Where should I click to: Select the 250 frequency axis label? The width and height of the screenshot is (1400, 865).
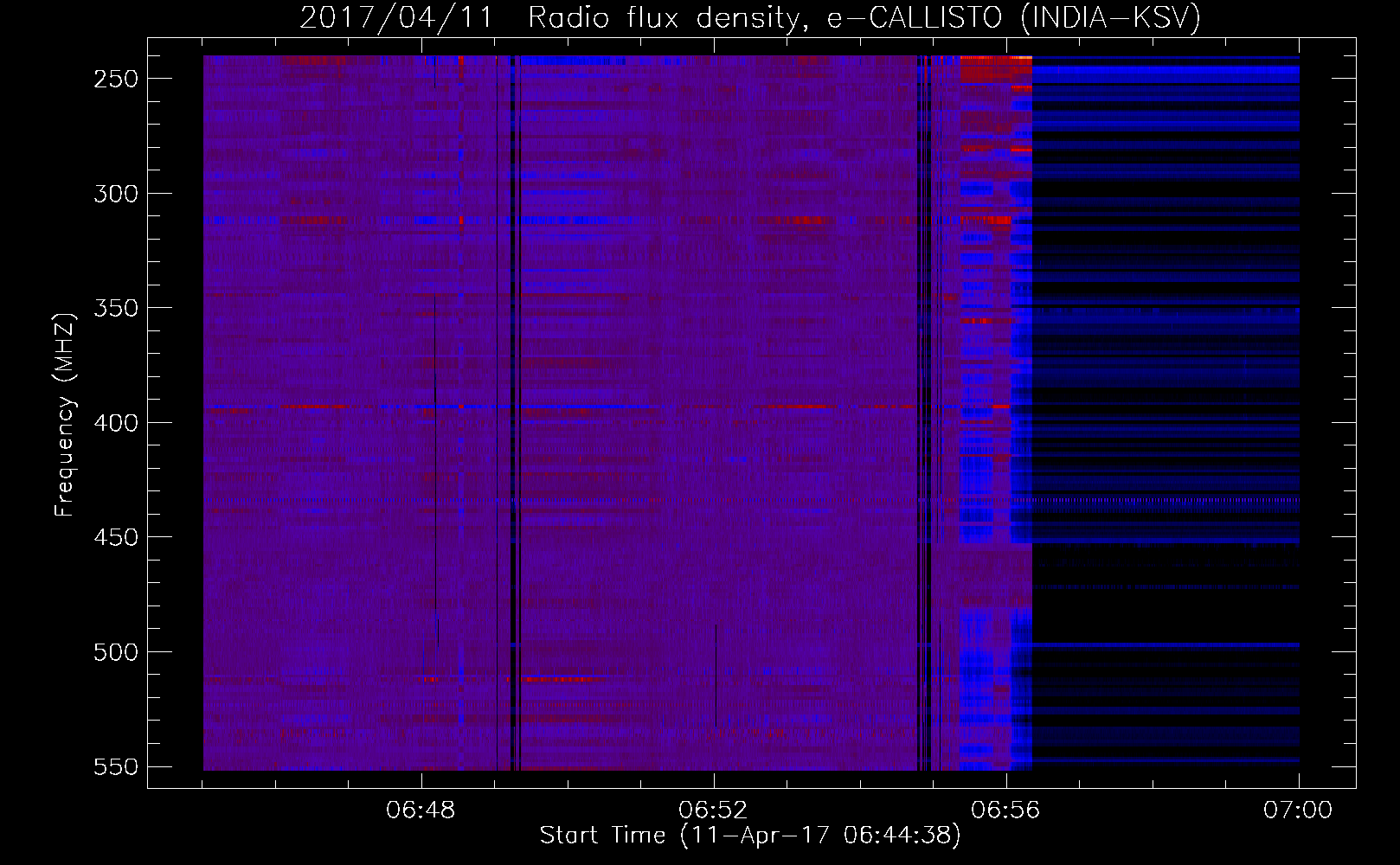tap(116, 79)
